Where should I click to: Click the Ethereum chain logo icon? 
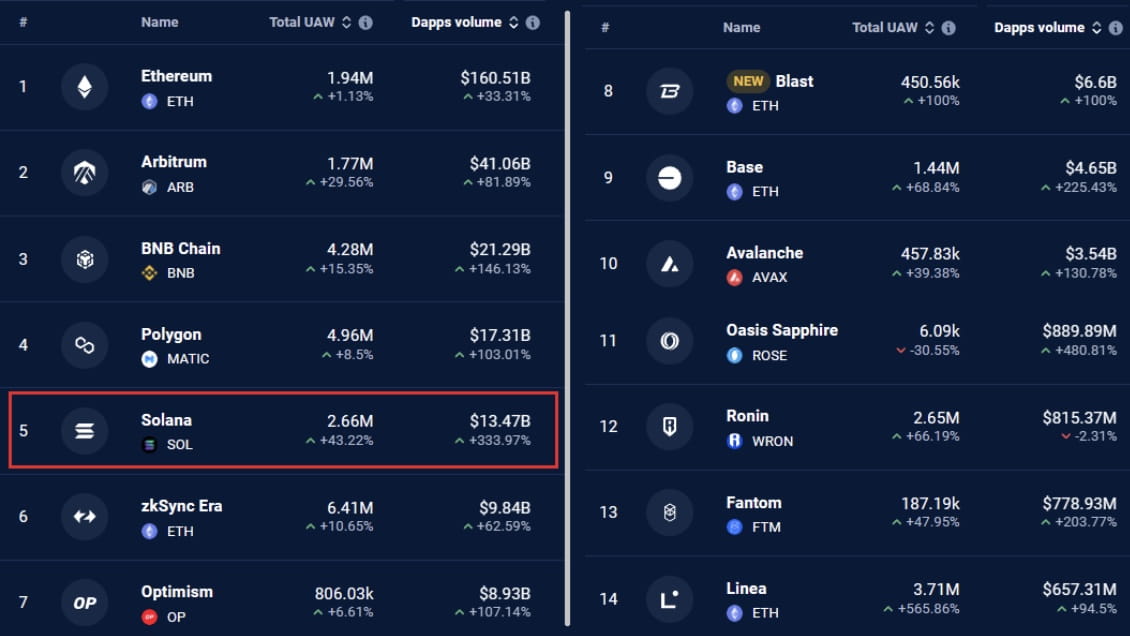point(84,87)
